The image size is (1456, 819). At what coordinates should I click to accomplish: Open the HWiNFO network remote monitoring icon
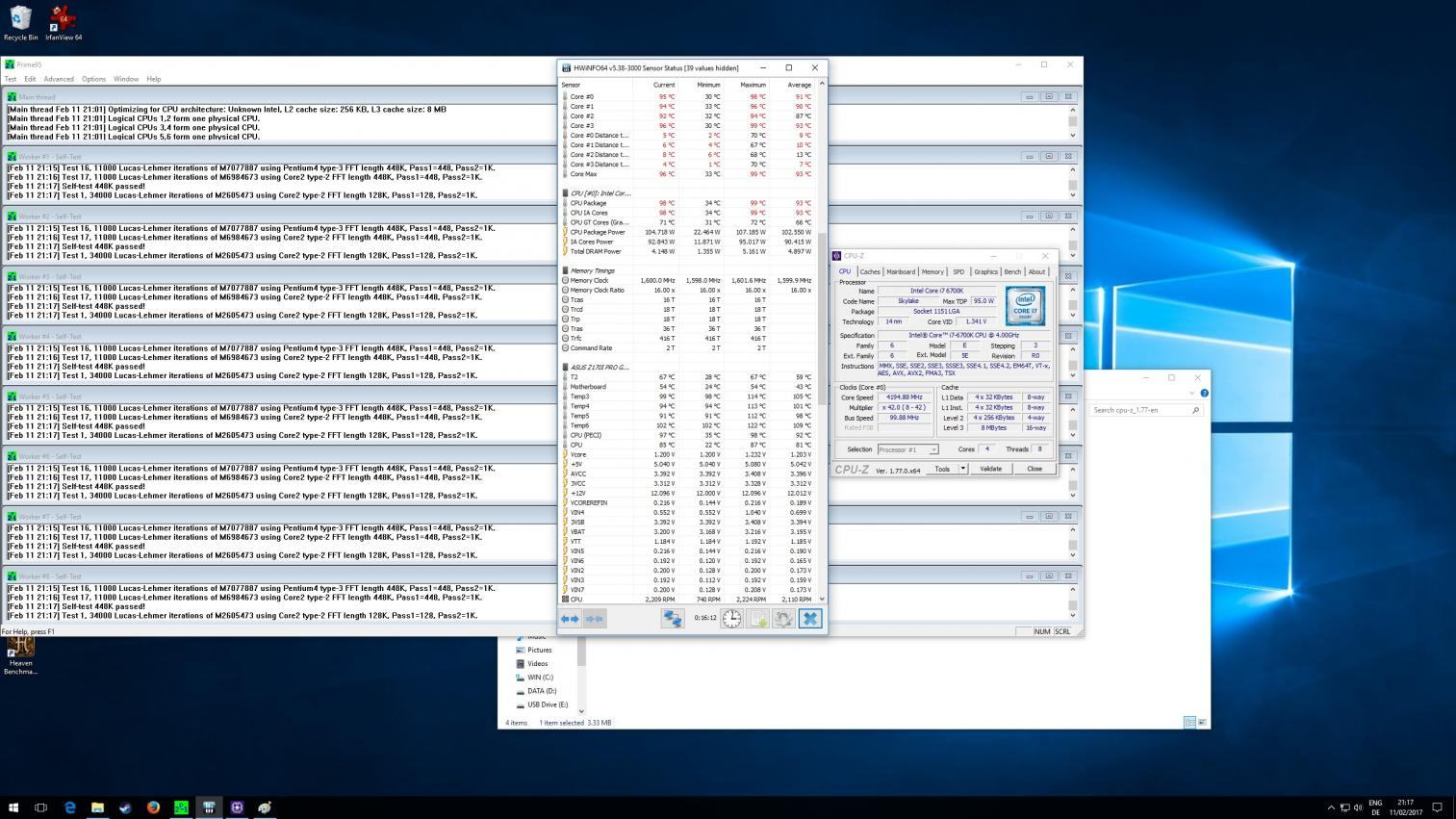click(672, 619)
